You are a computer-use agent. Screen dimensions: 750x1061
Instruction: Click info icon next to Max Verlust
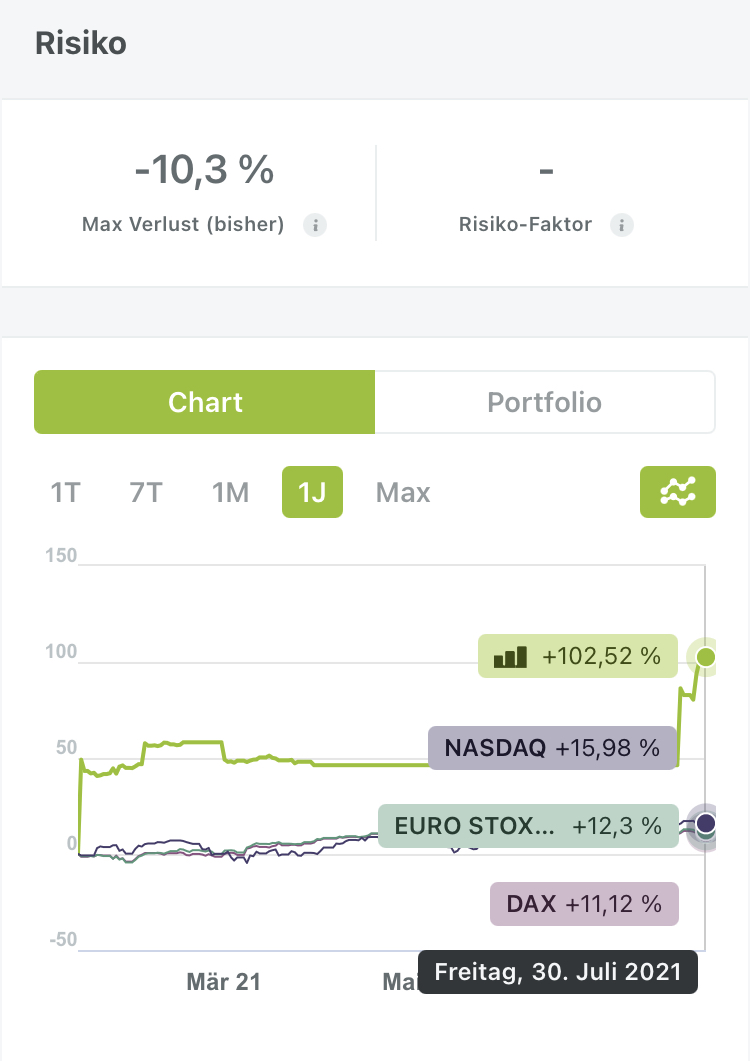coord(314,225)
